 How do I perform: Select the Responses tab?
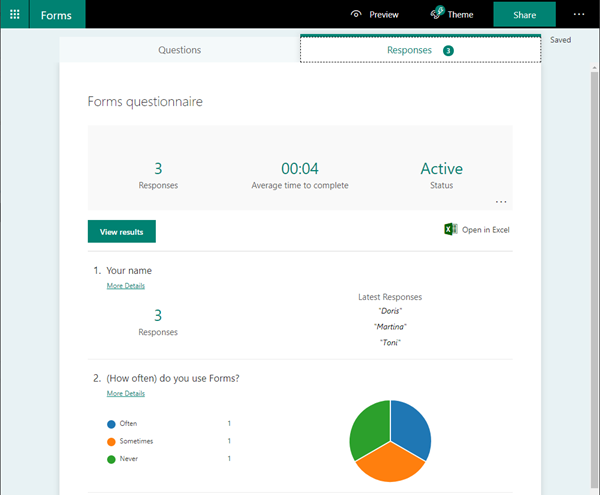421,50
